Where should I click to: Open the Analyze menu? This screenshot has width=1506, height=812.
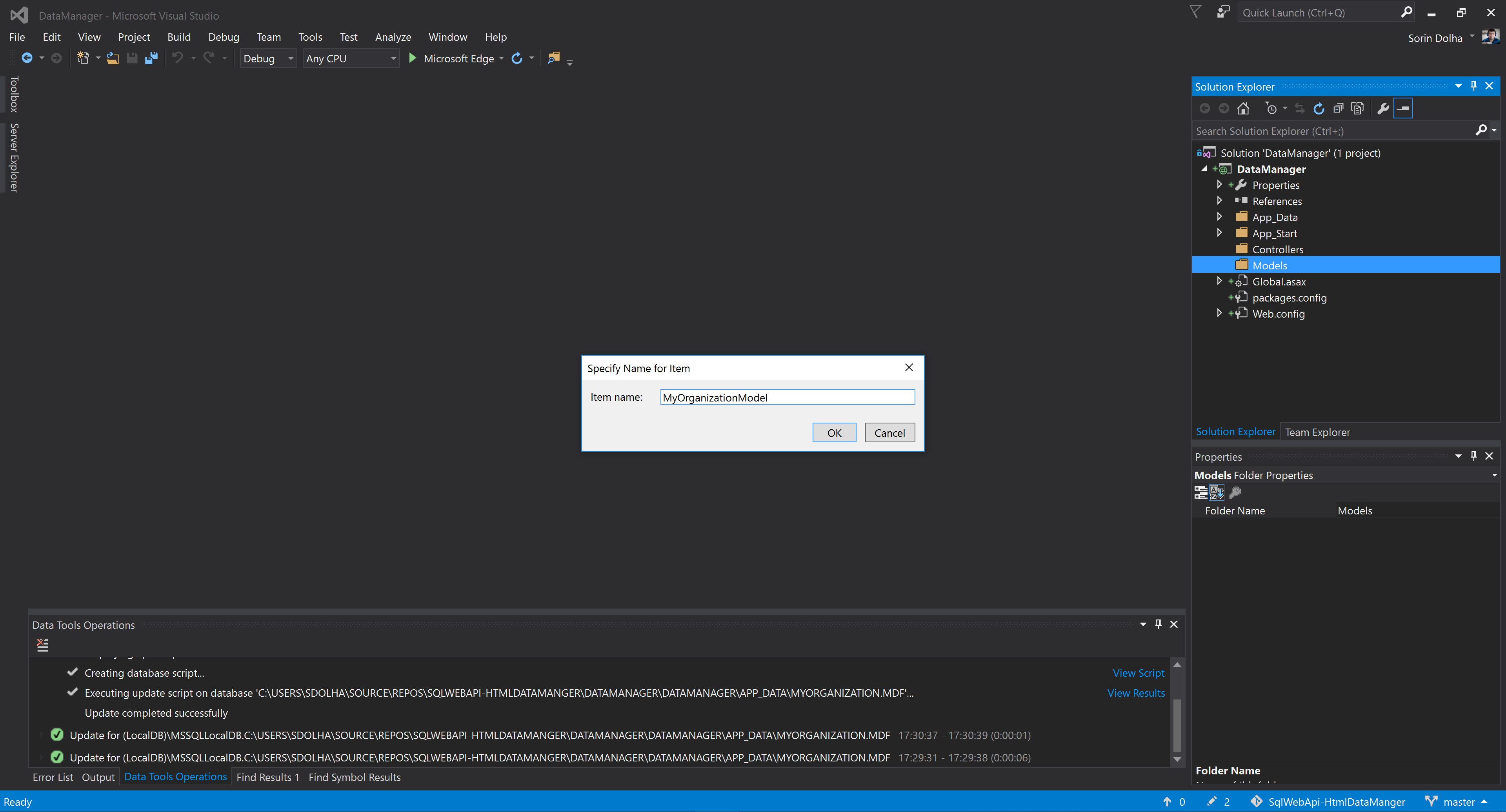tap(393, 37)
